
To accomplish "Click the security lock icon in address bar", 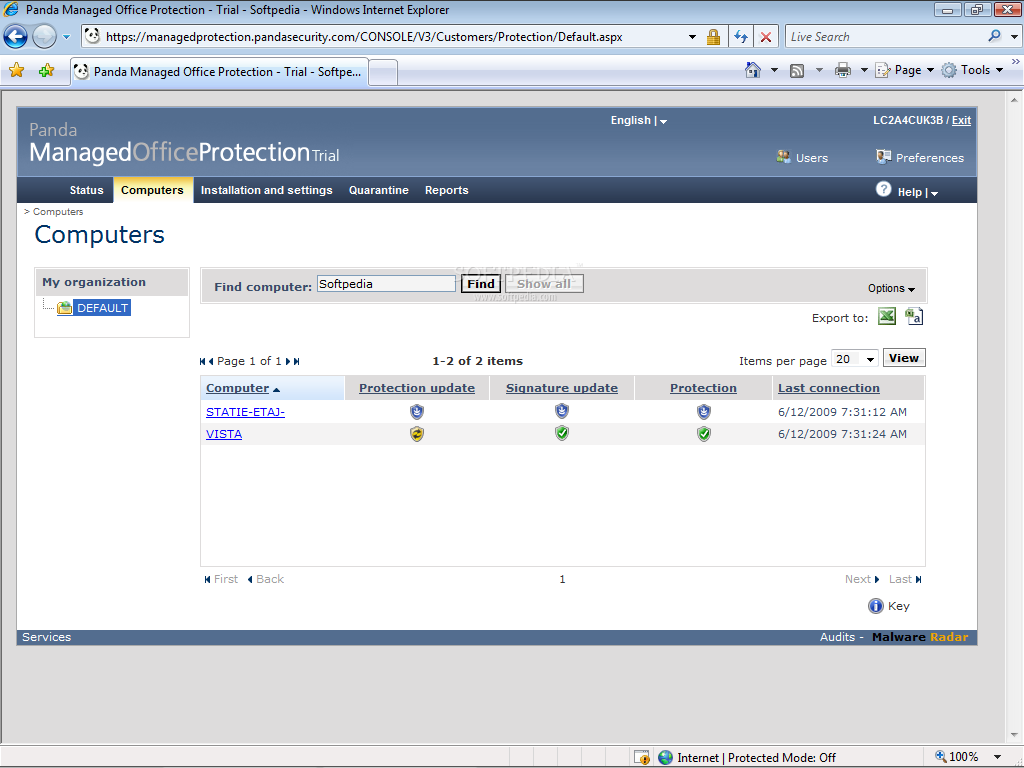I will [x=713, y=37].
